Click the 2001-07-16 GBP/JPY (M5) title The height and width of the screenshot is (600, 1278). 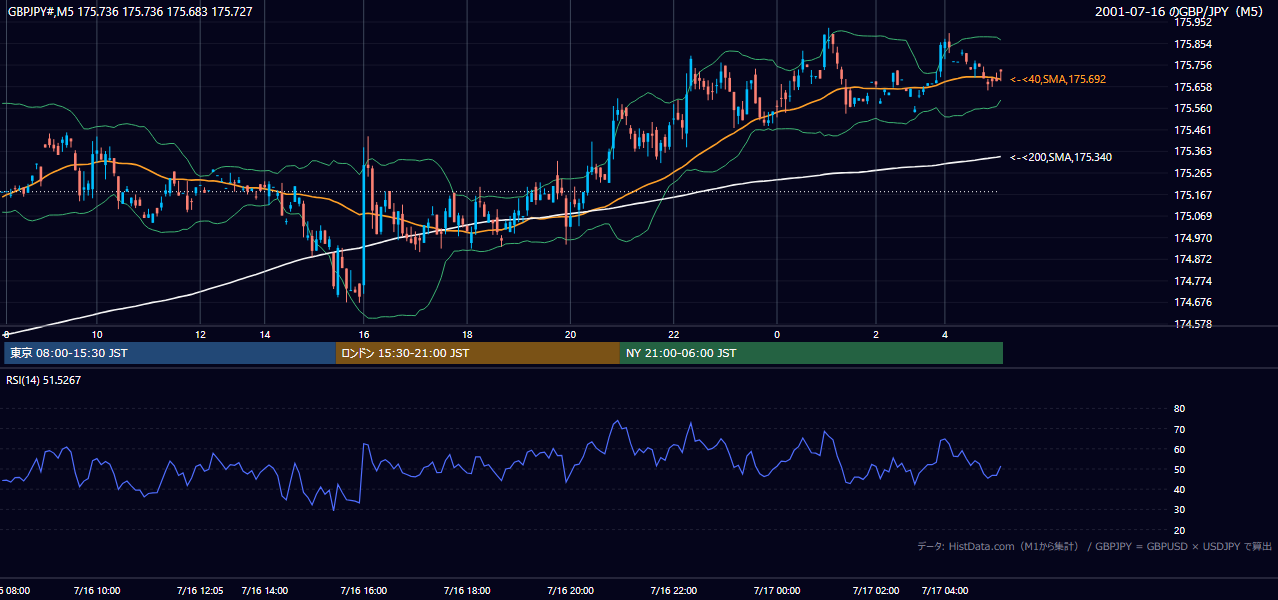pyautogui.click(x=1181, y=11)
